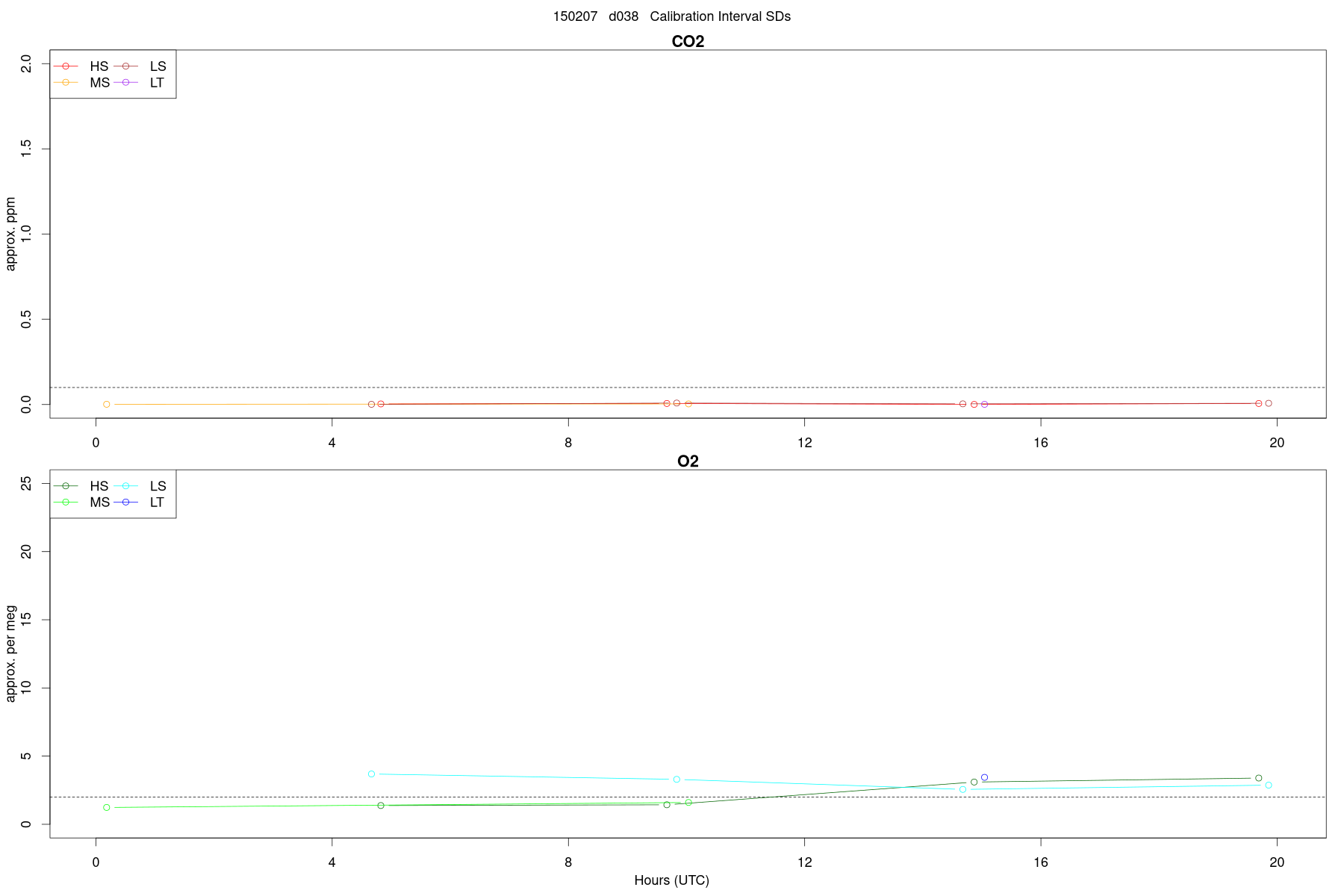Select hour 4 tick below O2 panel

tap(332, 862)
